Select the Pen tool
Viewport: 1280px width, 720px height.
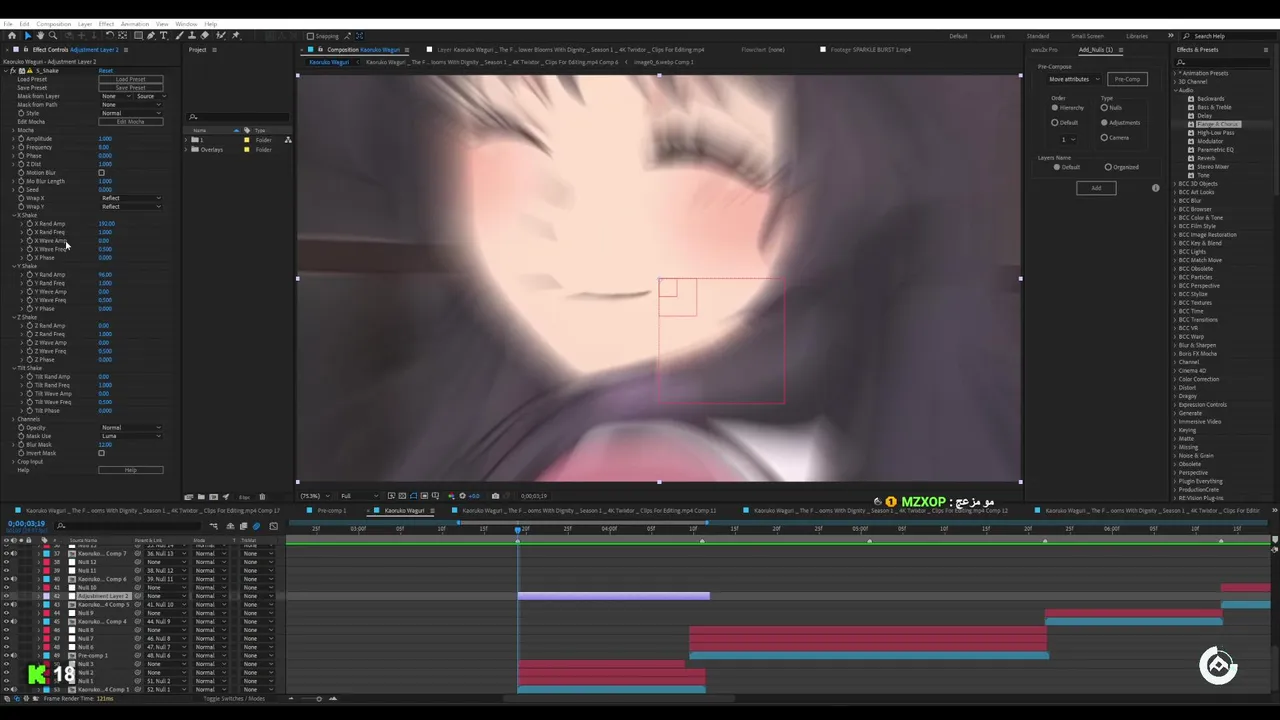[150, 35]
